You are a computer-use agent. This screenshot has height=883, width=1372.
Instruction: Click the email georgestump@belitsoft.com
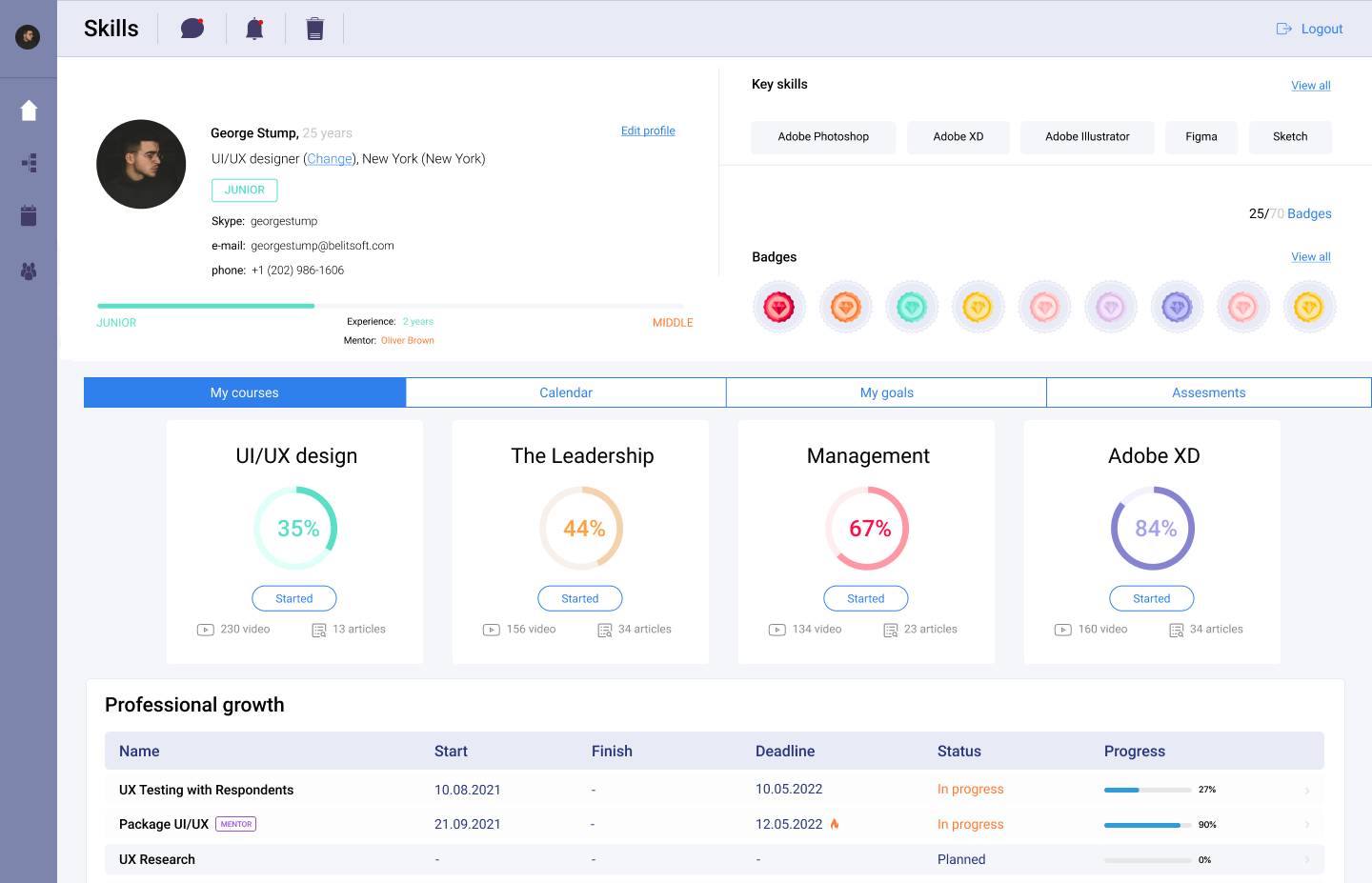tap(322, 246)
